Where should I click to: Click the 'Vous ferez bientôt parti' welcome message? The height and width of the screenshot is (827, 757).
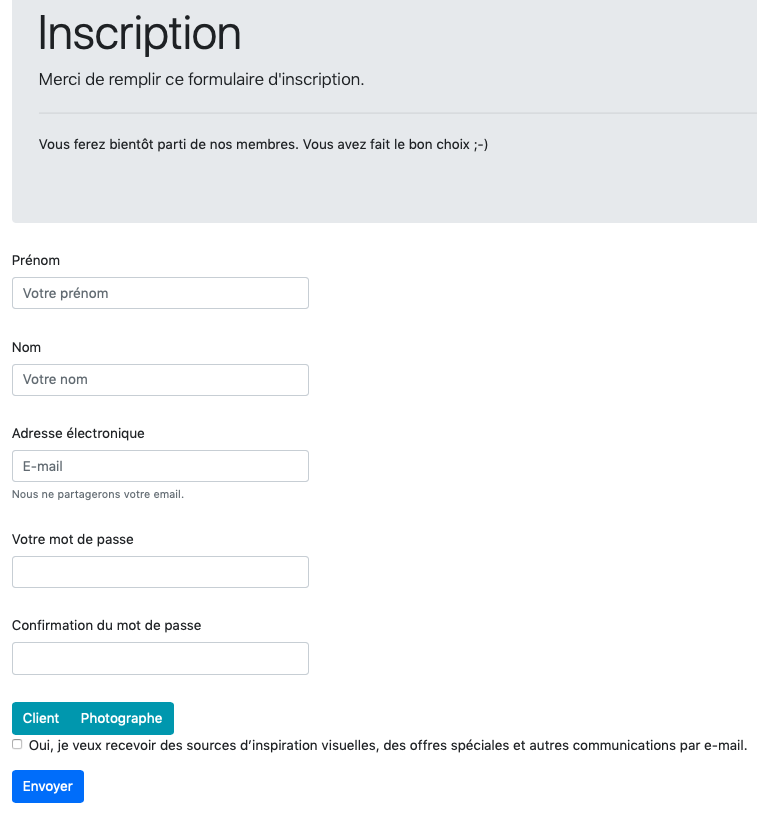(x=263, y=144)
